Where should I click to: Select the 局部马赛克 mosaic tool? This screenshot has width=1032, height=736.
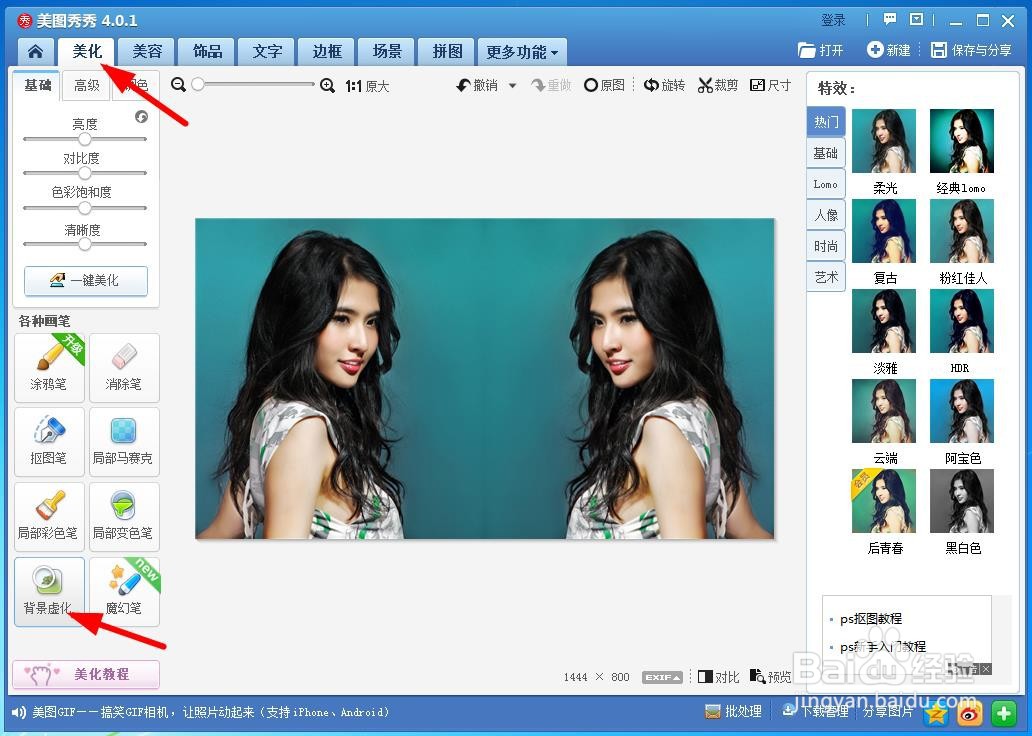pyautogui.click(x=124, y=442)
